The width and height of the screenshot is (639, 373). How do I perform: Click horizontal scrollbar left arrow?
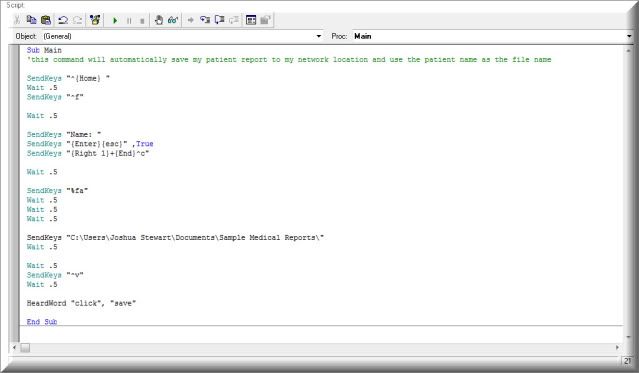14,348
